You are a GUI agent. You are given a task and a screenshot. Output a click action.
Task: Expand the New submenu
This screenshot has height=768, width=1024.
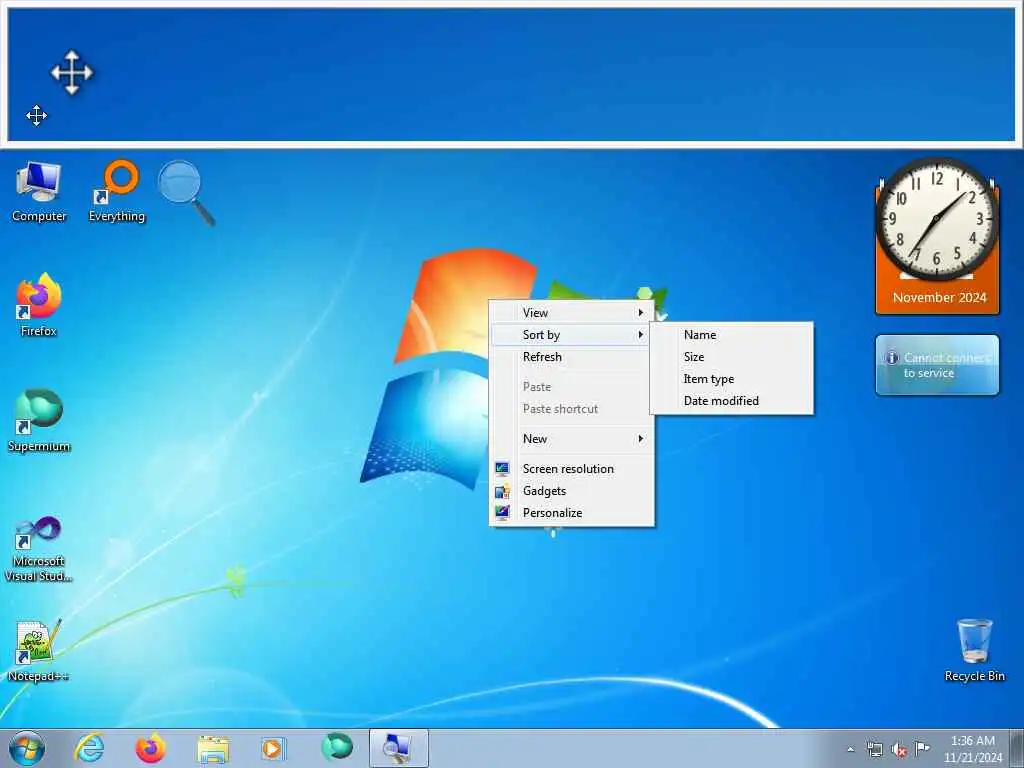click(571, 439)
